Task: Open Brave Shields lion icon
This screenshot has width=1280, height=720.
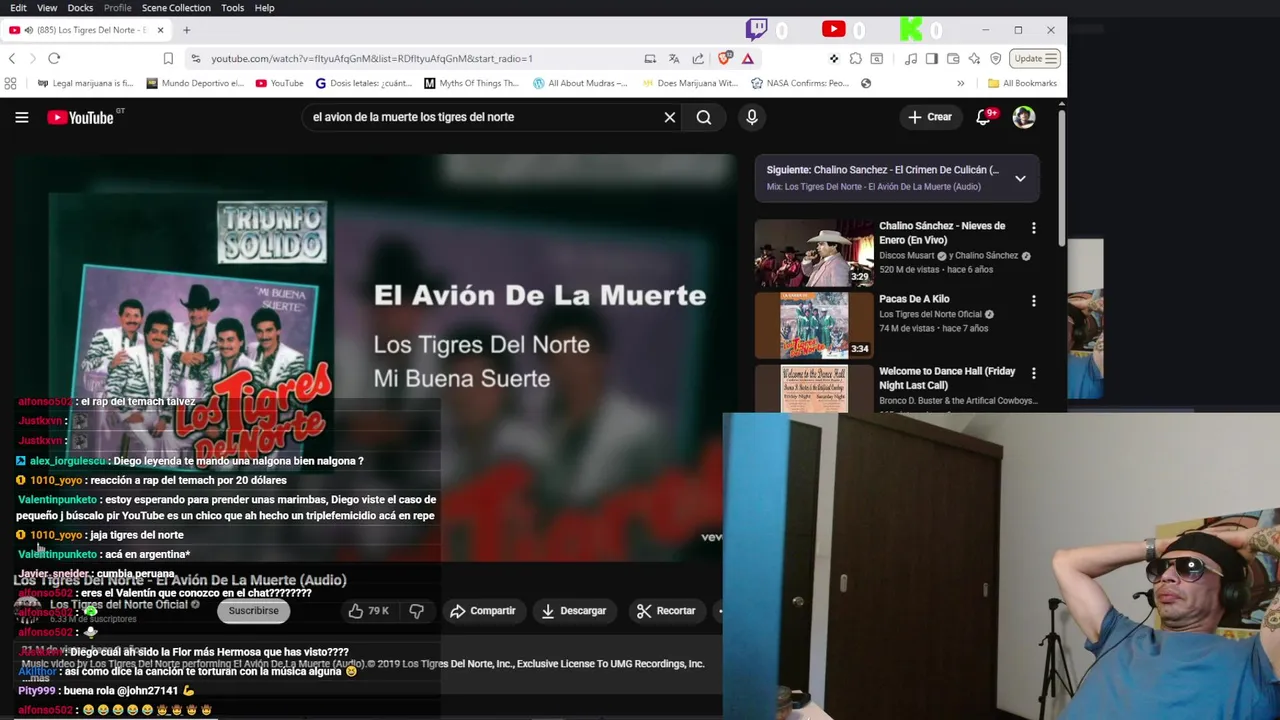Action: coord(725,58)
